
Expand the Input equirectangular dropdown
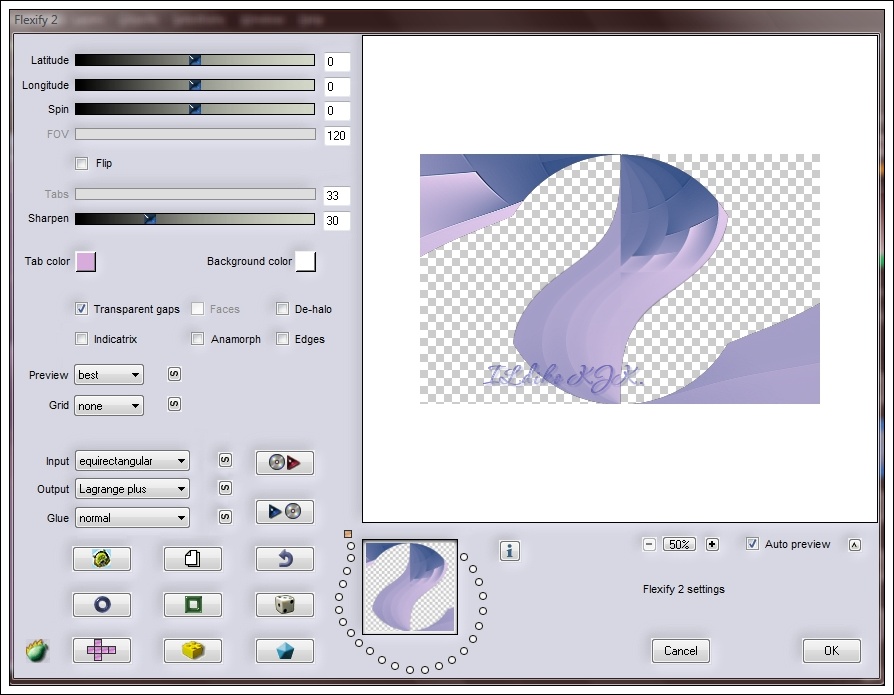(132, 461)
